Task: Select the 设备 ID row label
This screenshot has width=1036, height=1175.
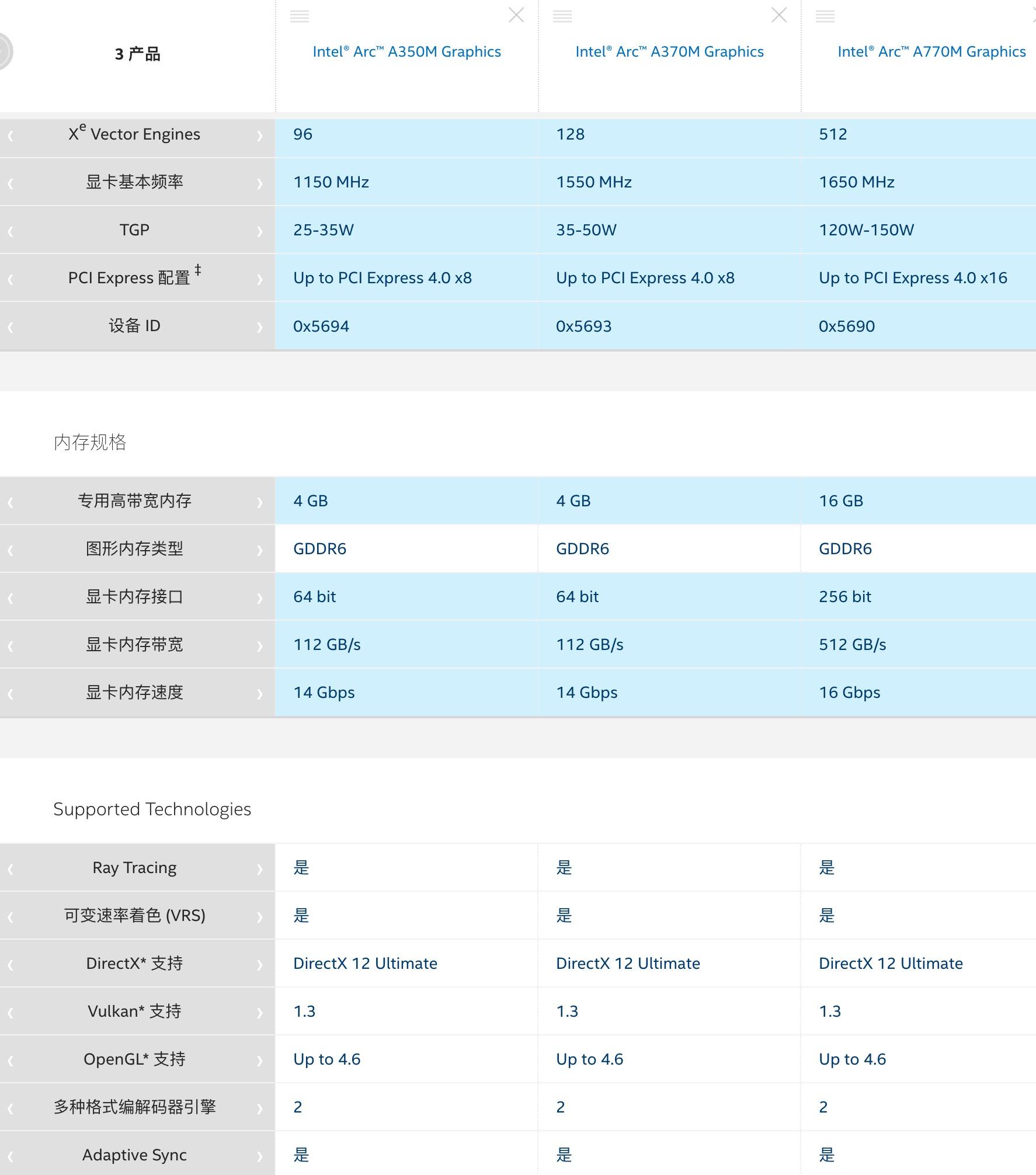Action: (134, 325)
